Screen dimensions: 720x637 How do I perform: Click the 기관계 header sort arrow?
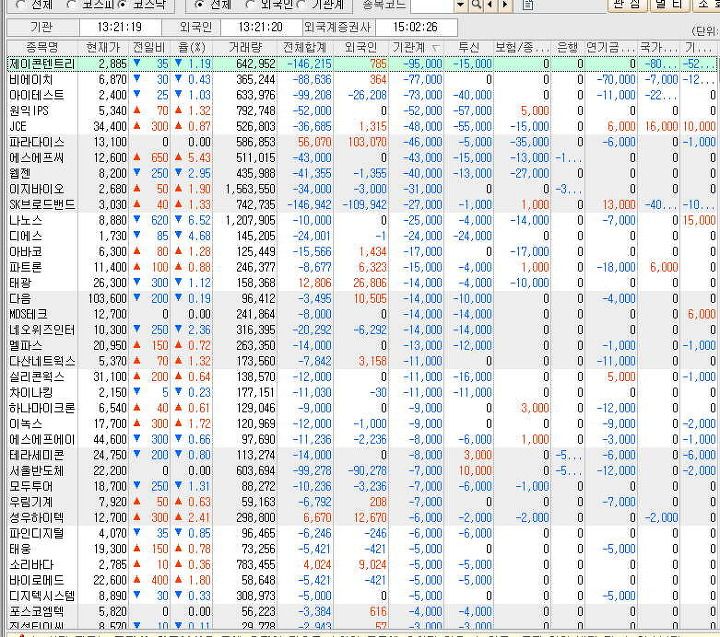436,48
